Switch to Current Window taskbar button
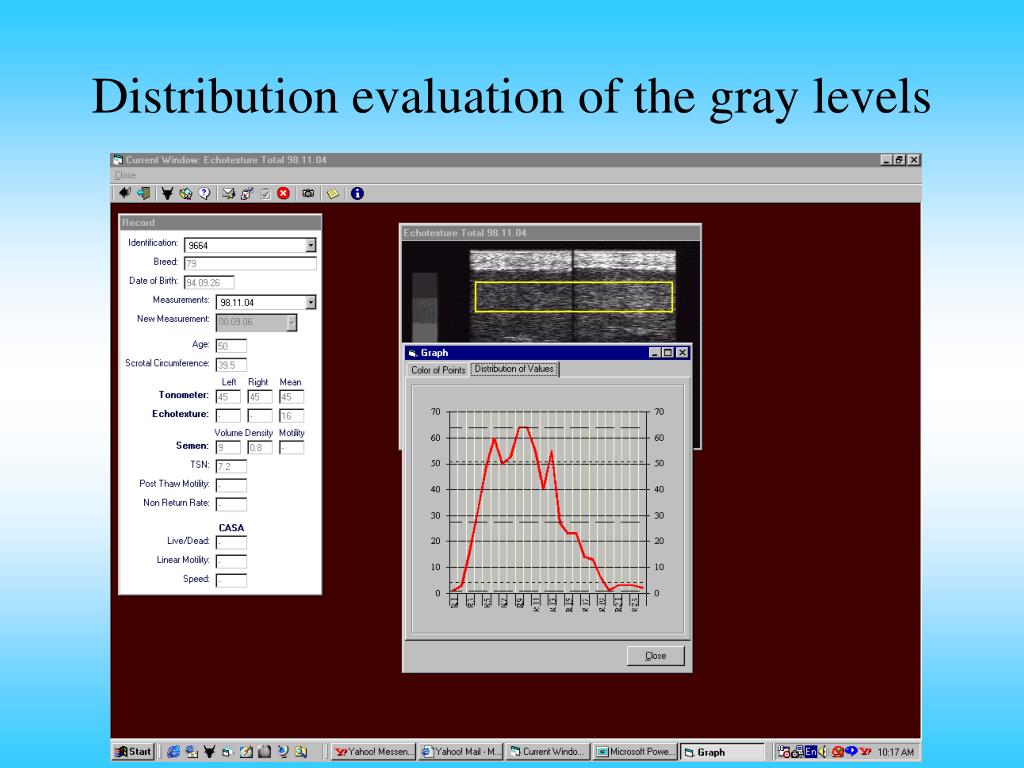 pyautogui.click(x=549, y=752)
